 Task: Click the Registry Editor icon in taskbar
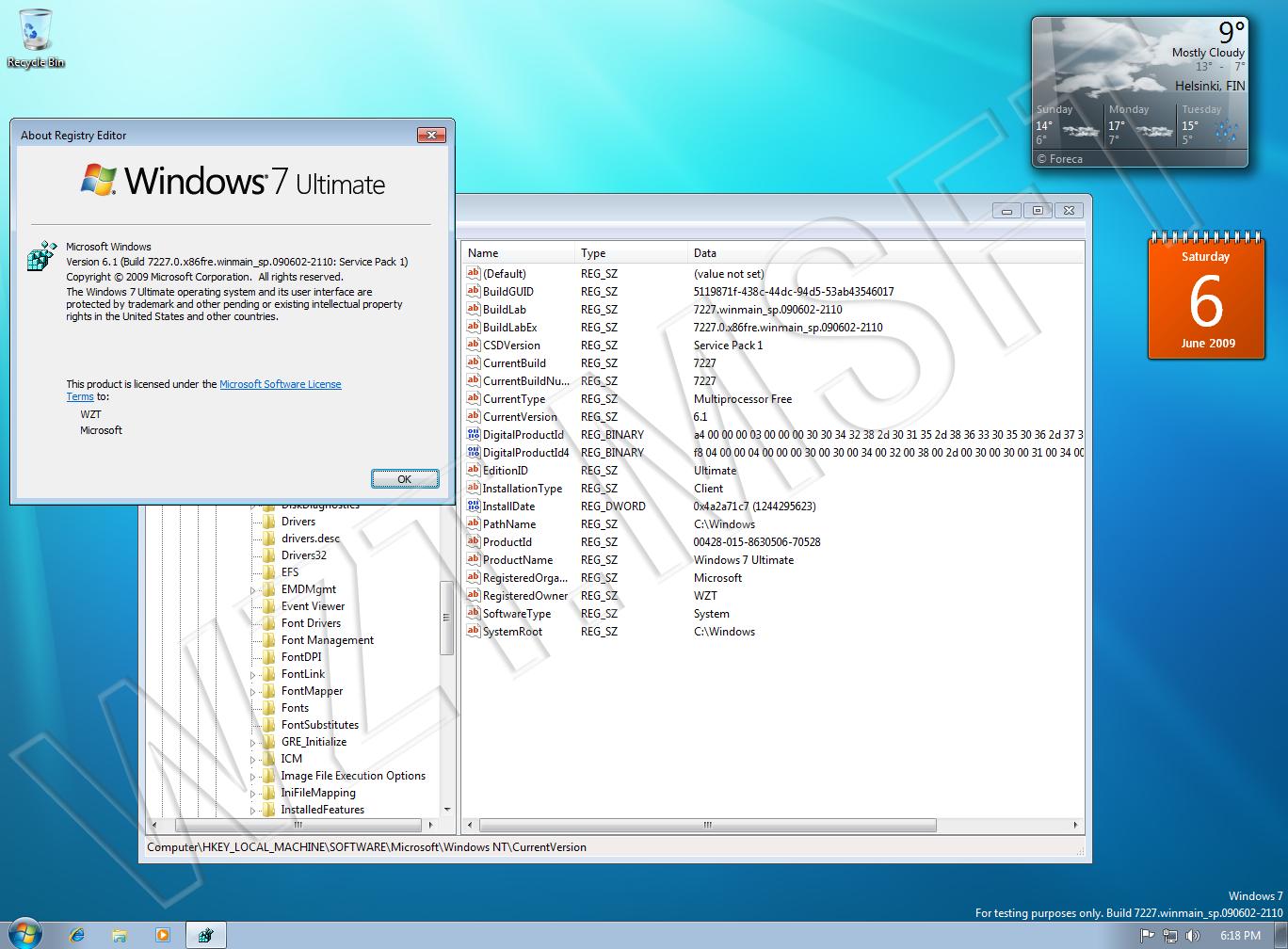click(205, 934)
